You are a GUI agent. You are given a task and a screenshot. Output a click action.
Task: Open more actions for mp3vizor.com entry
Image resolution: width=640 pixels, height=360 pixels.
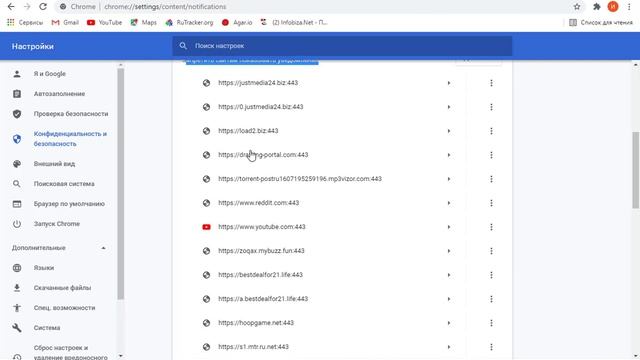coord(491,179)
